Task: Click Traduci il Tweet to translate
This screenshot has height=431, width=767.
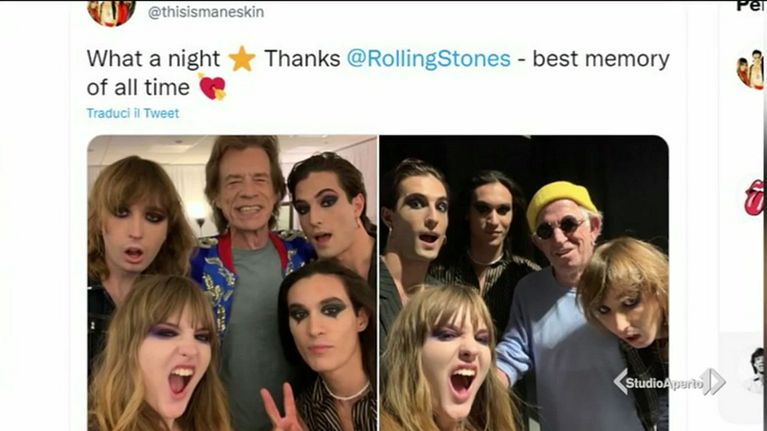Action: [132, 113]
